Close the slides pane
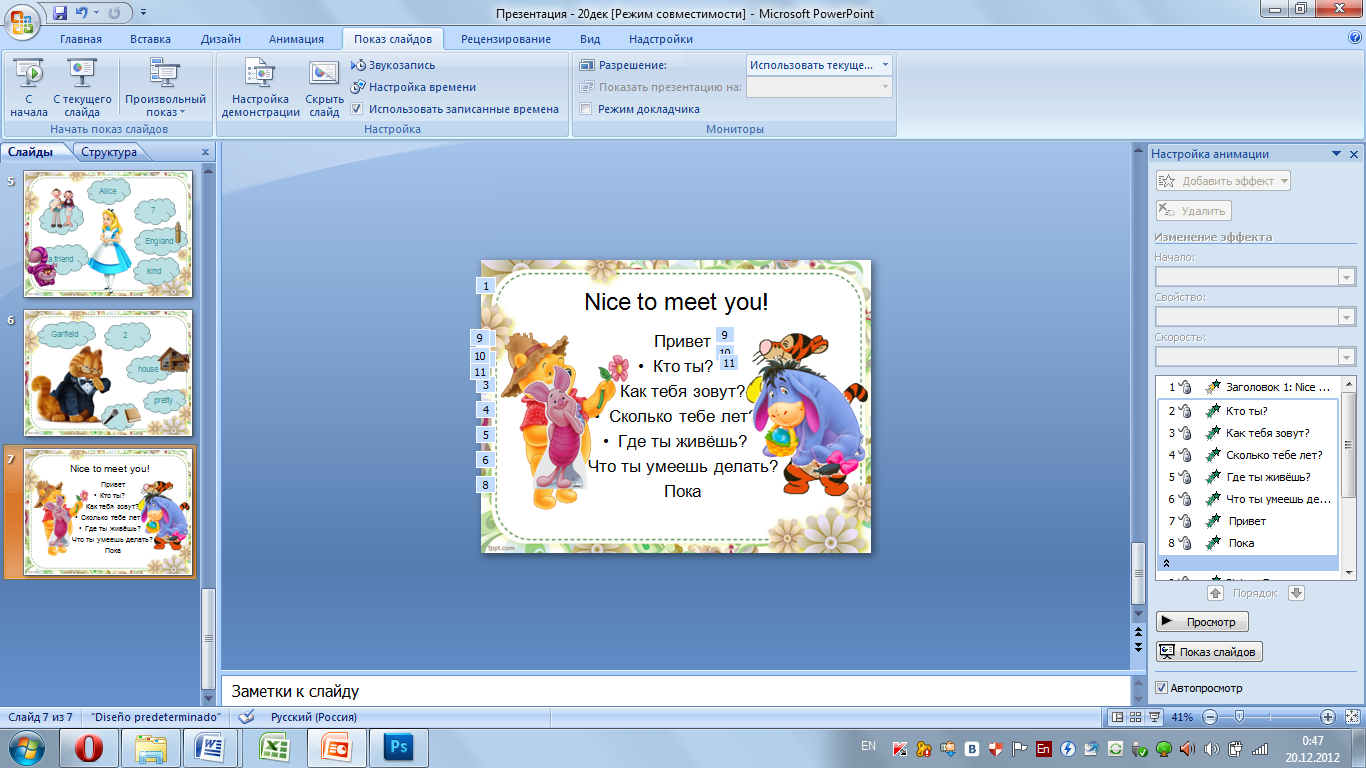Viewport: 1366px width, 768px height. 205,152
